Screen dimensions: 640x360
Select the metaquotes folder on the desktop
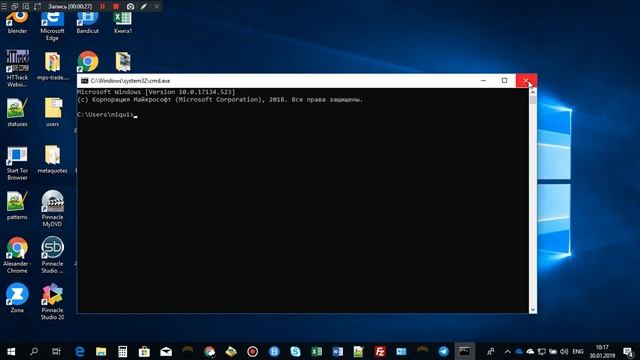[x=53, y=159]
